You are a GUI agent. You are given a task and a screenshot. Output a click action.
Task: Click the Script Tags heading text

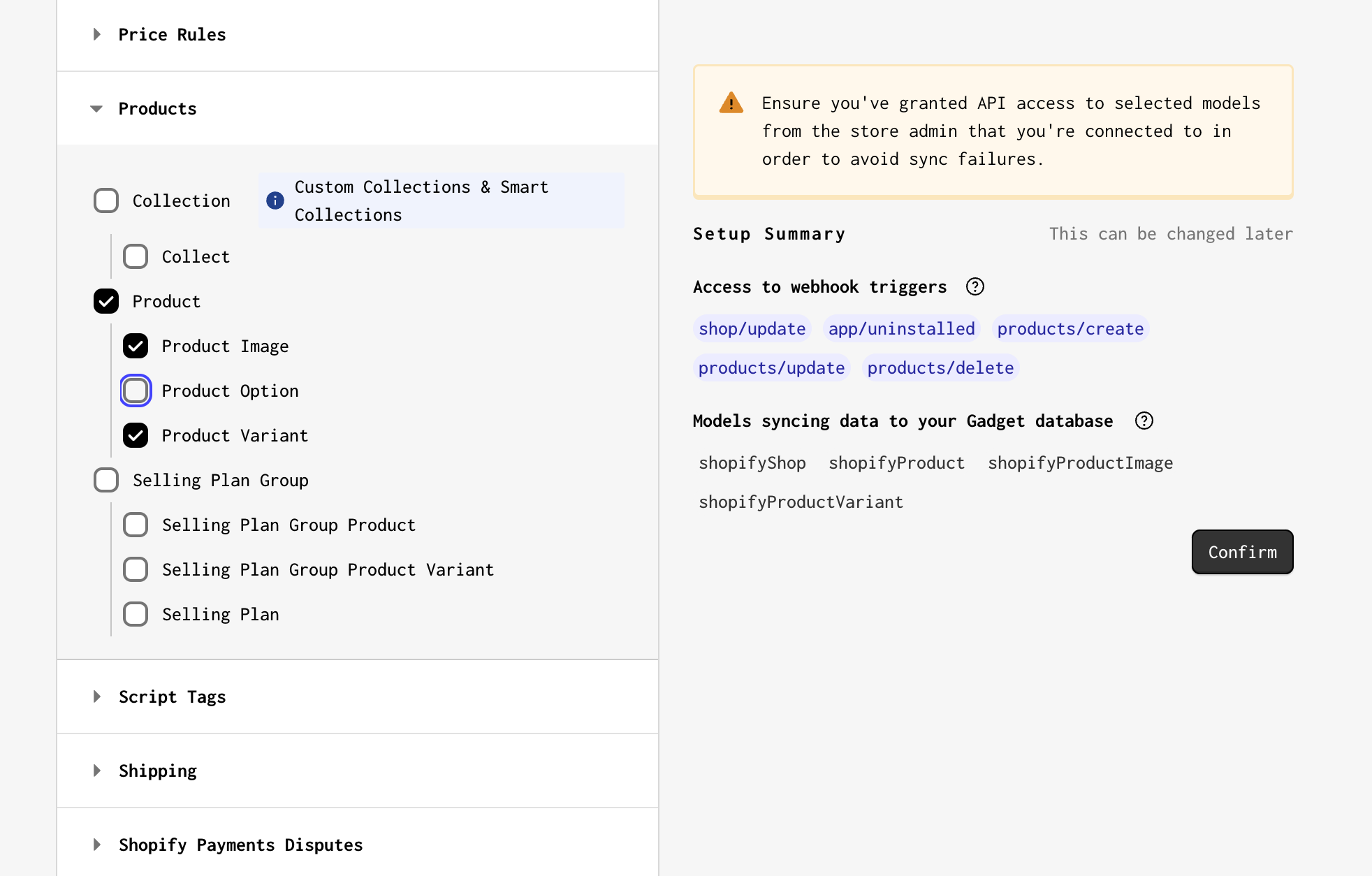[173, 696]
